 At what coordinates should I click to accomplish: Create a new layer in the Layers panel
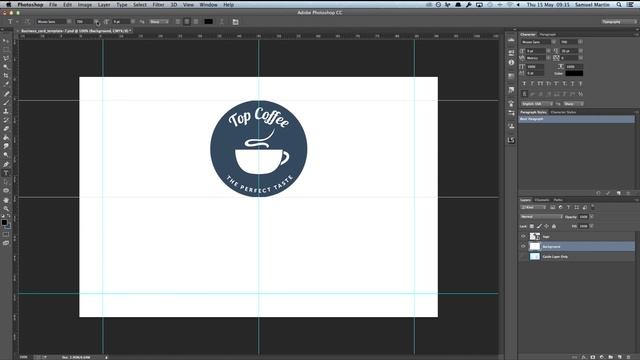click(620, 357)
